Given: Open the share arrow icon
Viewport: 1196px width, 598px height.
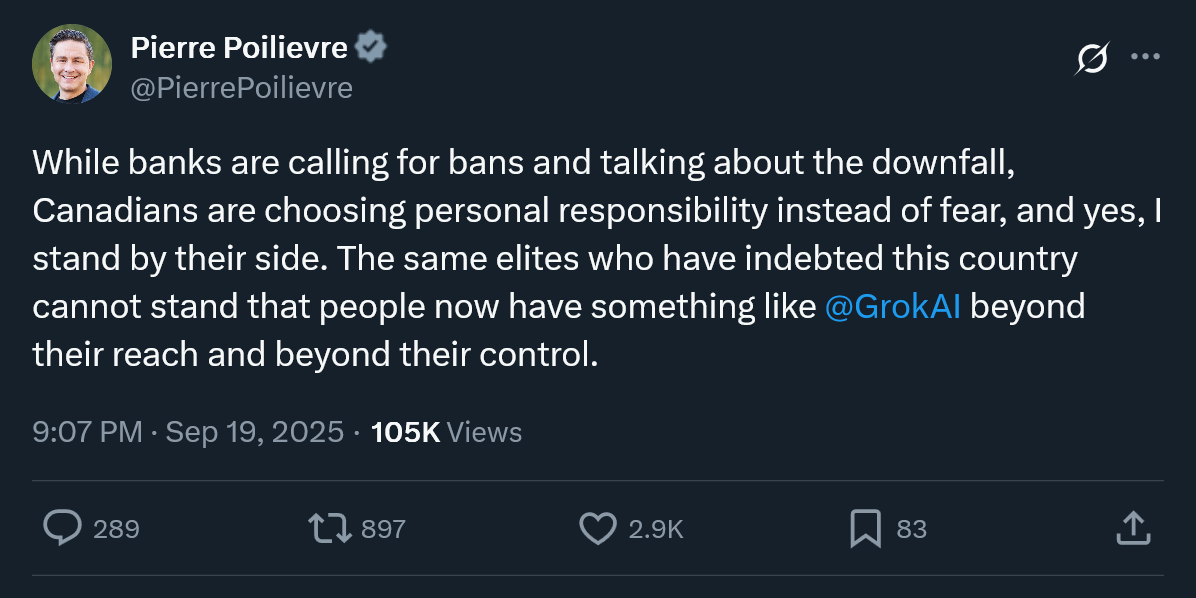Looking at the screenshot, I should (x=1132, y=528).
